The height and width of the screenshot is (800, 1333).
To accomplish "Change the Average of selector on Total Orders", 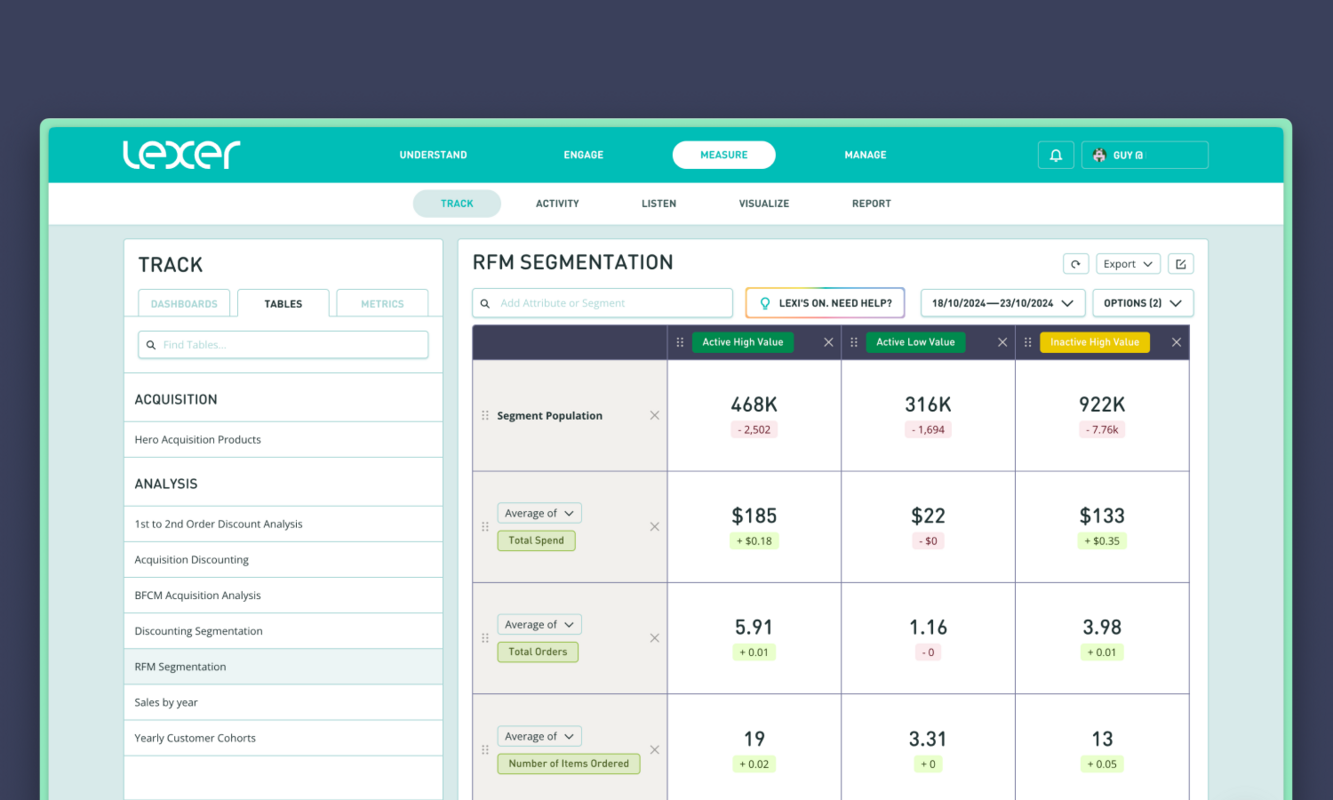I will (539, 623).
